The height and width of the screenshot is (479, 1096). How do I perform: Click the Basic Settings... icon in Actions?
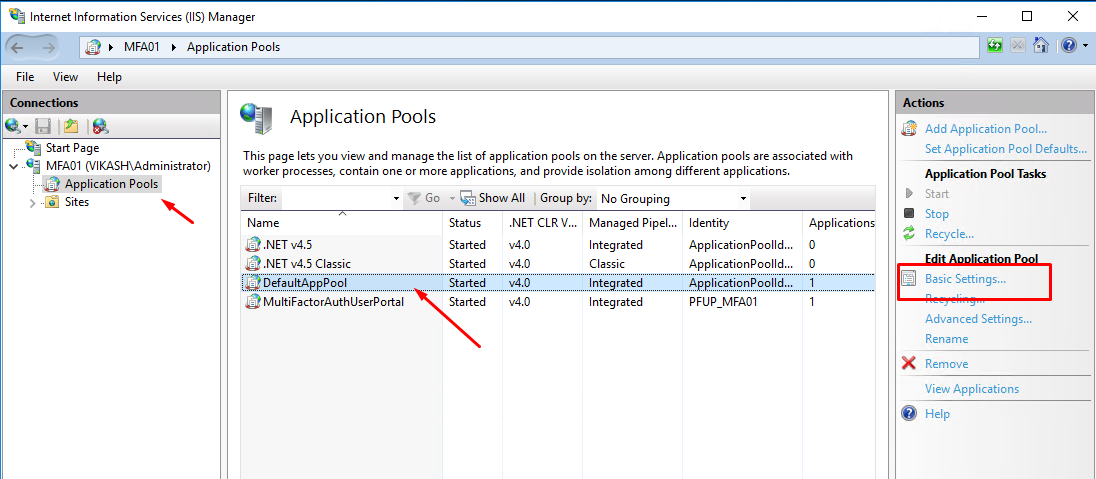909,278
